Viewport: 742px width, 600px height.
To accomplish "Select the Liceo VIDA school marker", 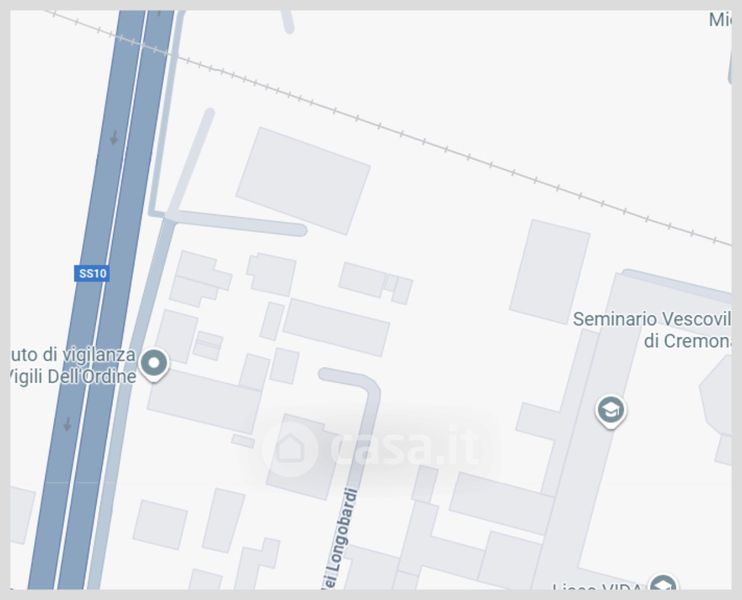I will tap(663, 582).
